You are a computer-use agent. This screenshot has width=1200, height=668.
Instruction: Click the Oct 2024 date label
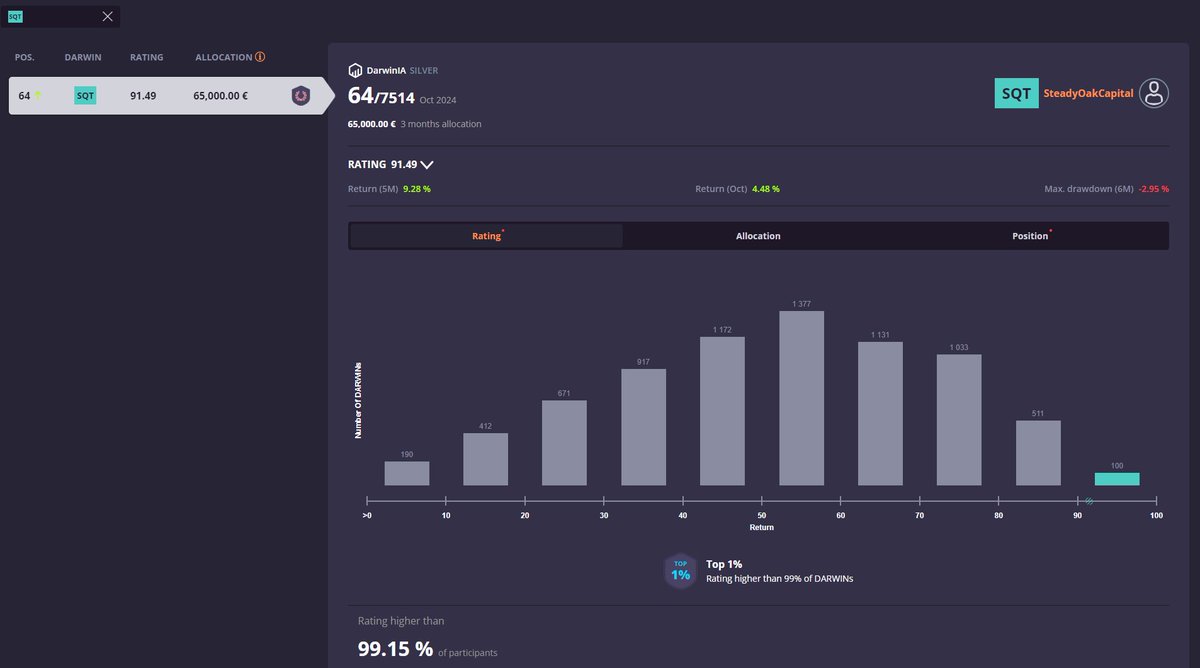click(x=439, y=100)
